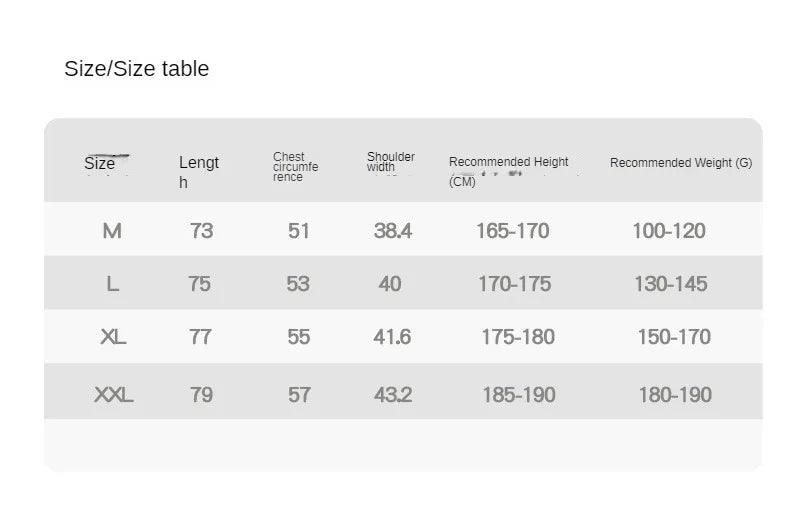Click the XXL size row label
Image resolution: width=800 pixels, height=521 pixels.
click(114, 395)
